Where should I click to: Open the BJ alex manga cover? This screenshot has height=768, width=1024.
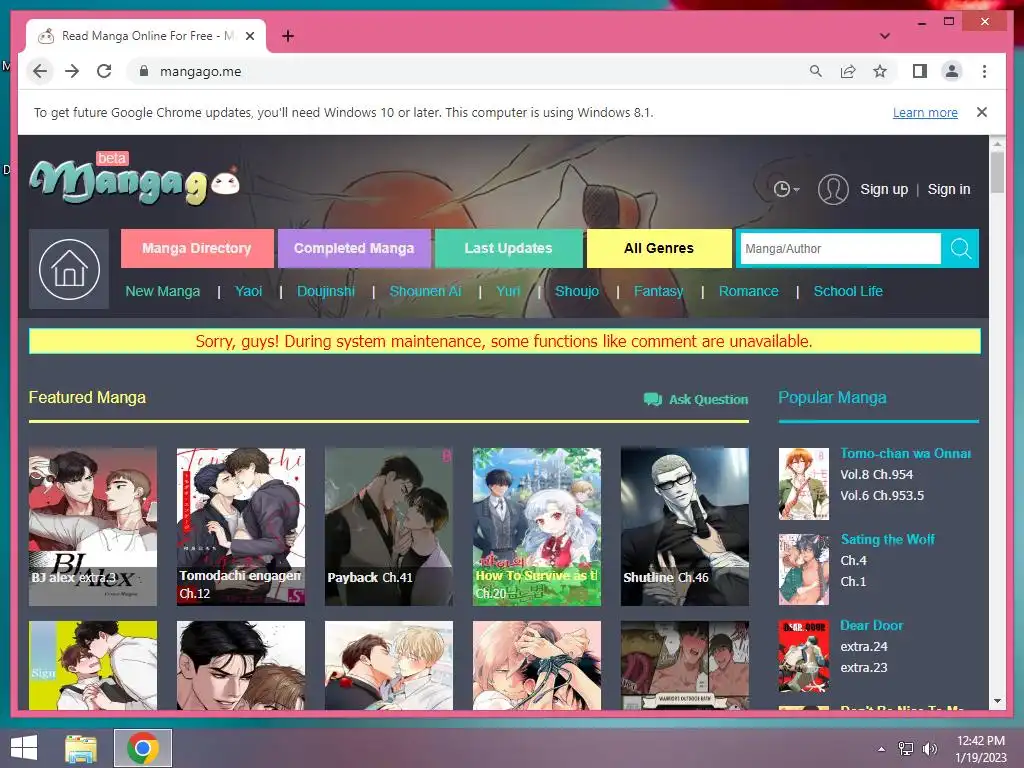pos(93,526)
